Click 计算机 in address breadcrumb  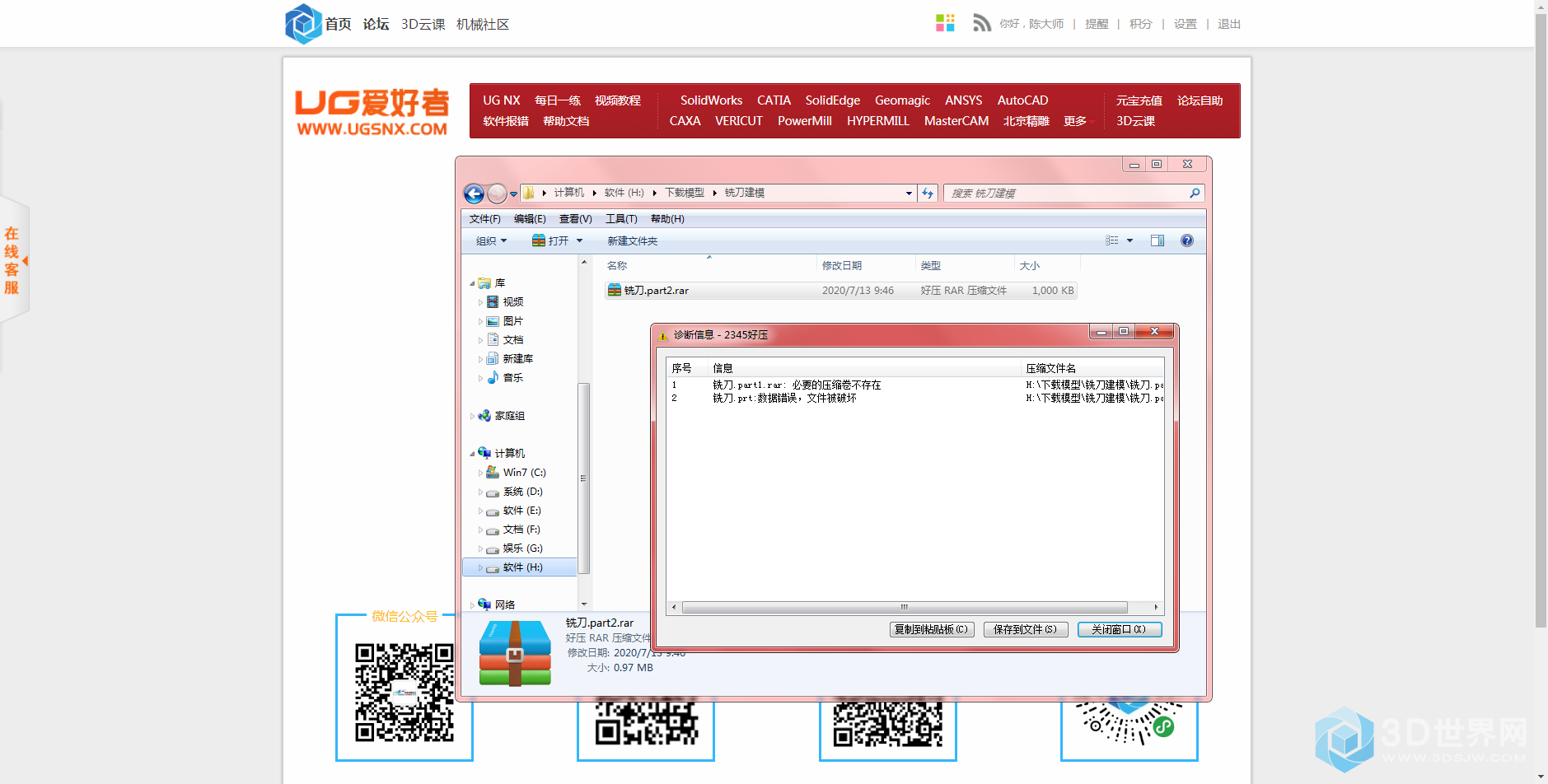coord(568,193)
